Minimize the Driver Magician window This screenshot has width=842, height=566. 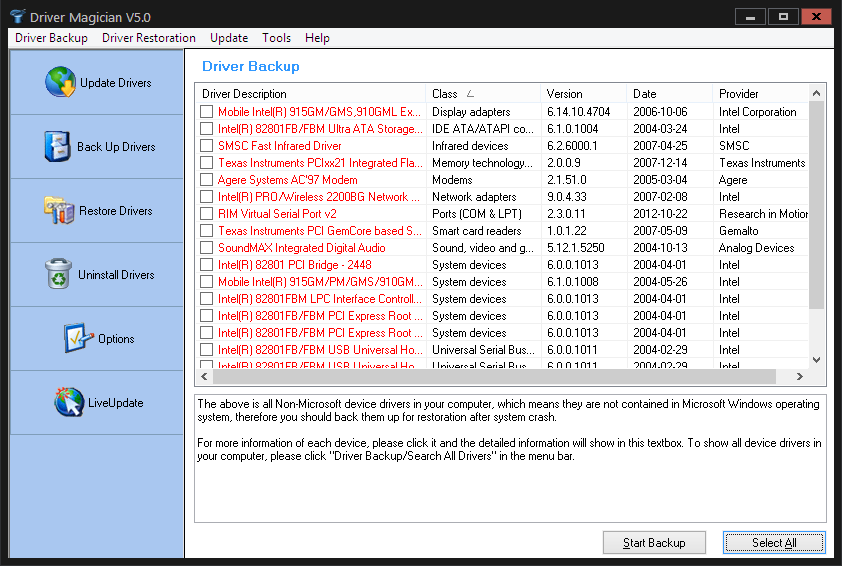pos(750,17)
